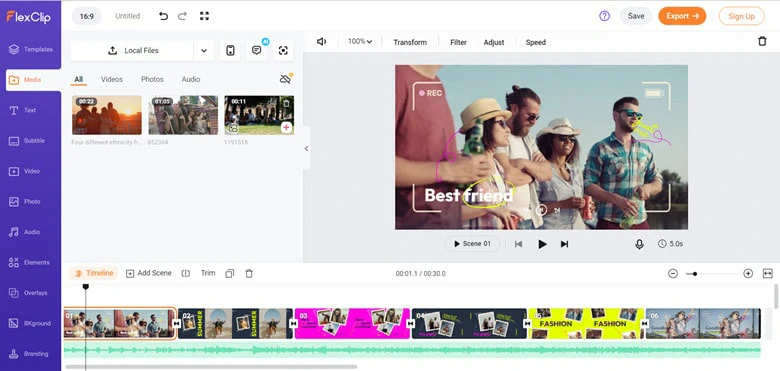Image resolution: width=780 pixels, height=371 pixels.
Task: Select the 01:05 video thumbnail
Action: click(x=183, y=115)
